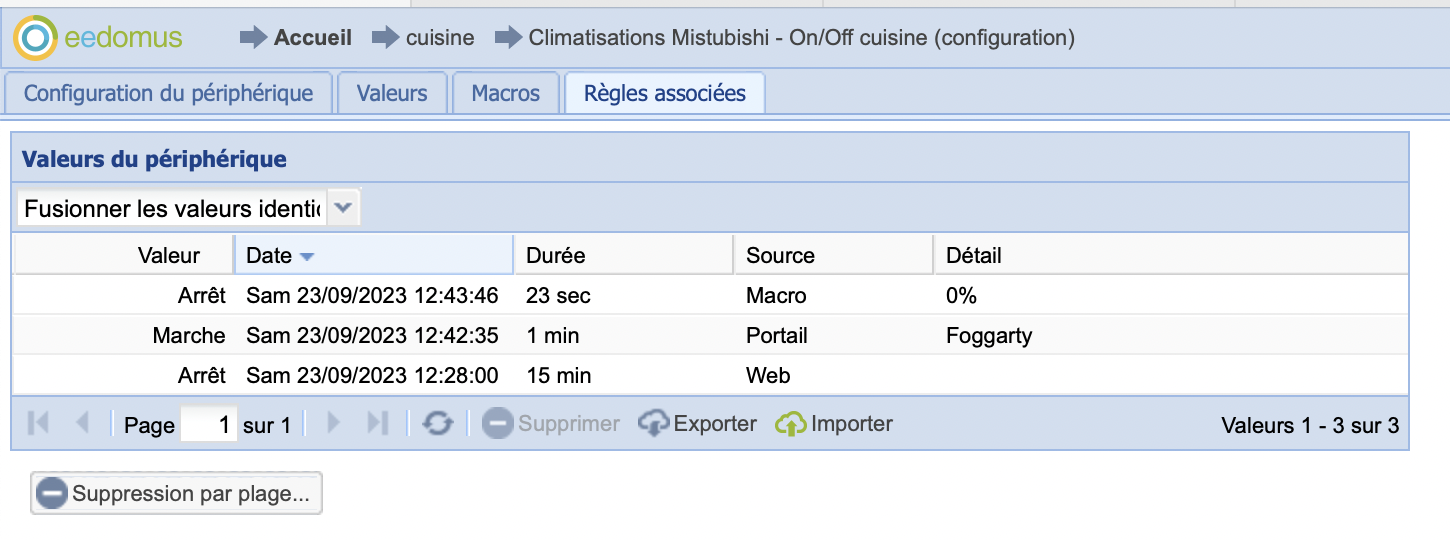Click the eedomus logo icon
Image resolution: width=1450 pixels, height=540 pixels.
[x=35, y=38]
